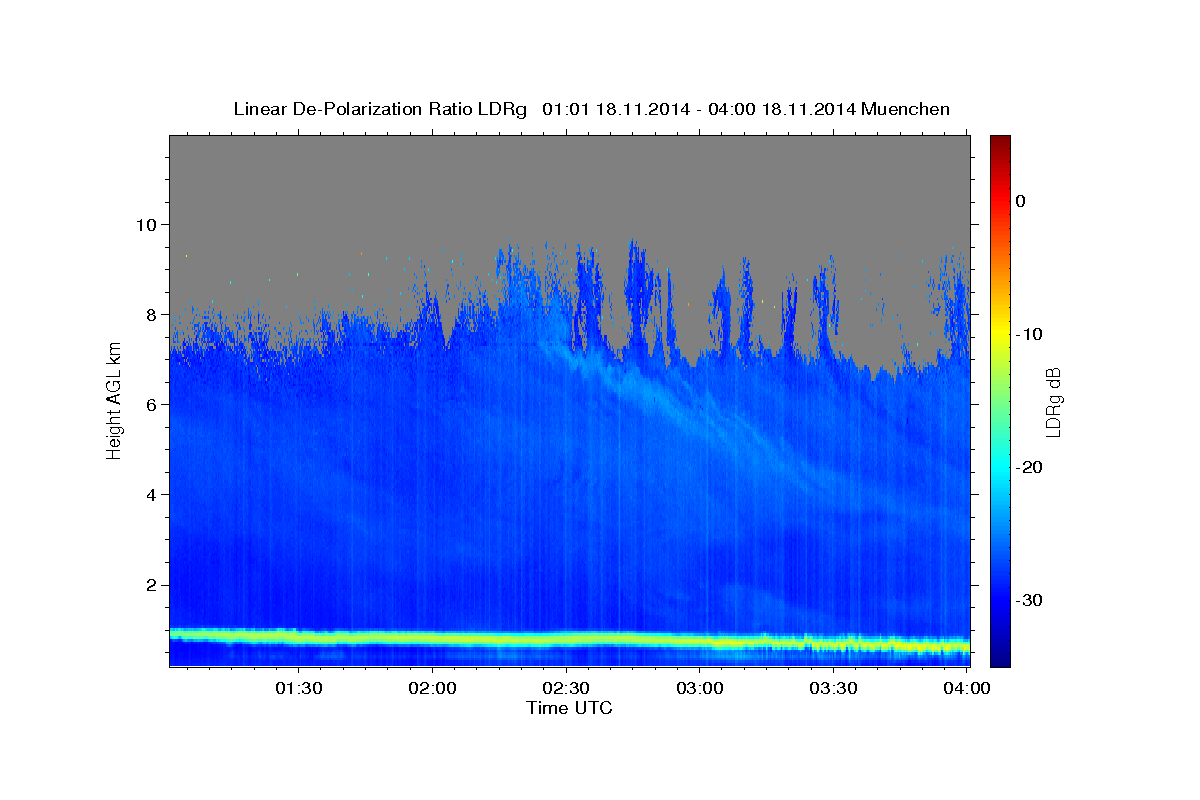Click the 'Height AGL km' axis label
This screenshot has width=1200, height=800.
click(114, 401)
